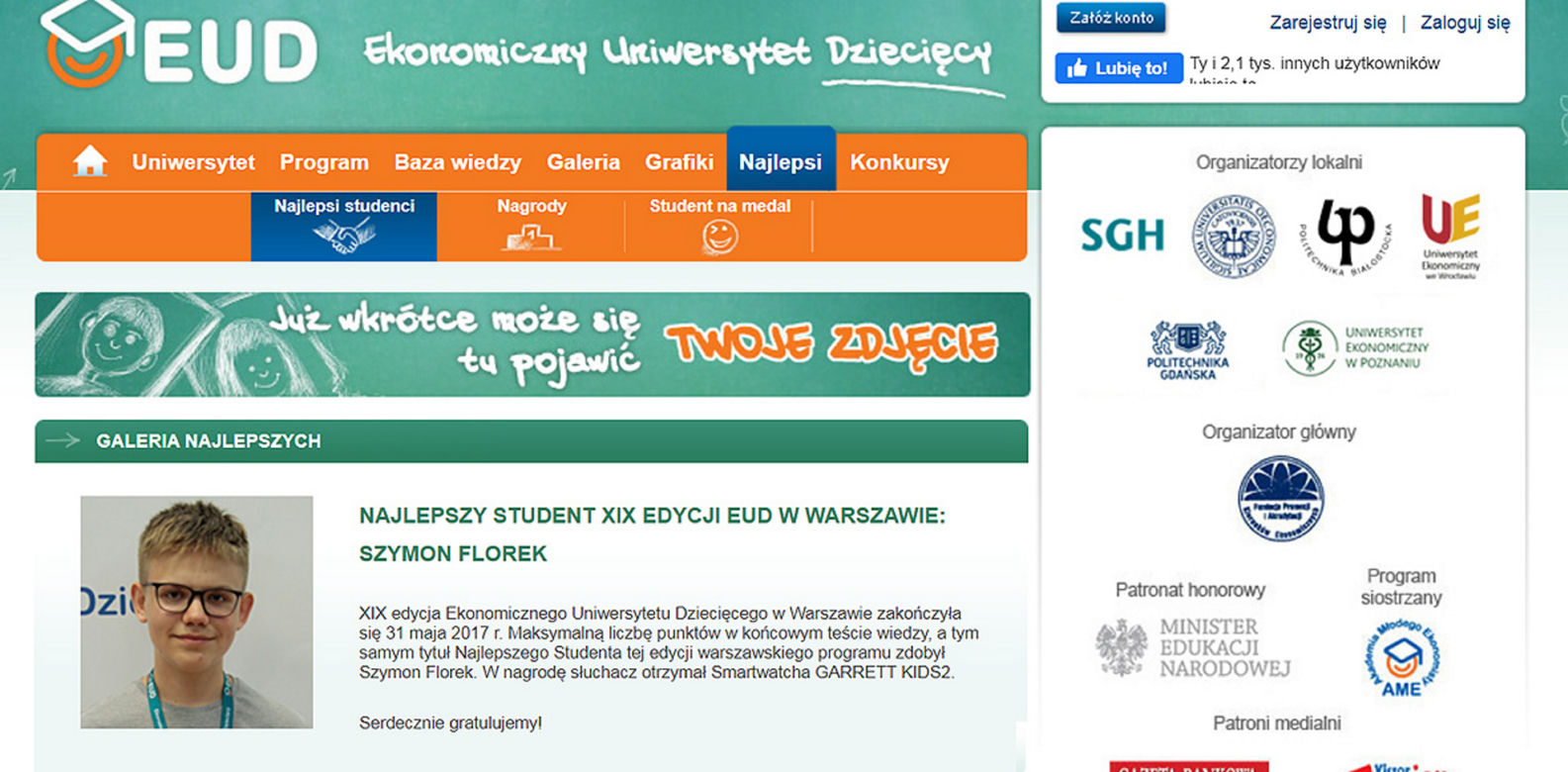
Task: Select the Nagrody submenu label
Action: coord(532,206)
